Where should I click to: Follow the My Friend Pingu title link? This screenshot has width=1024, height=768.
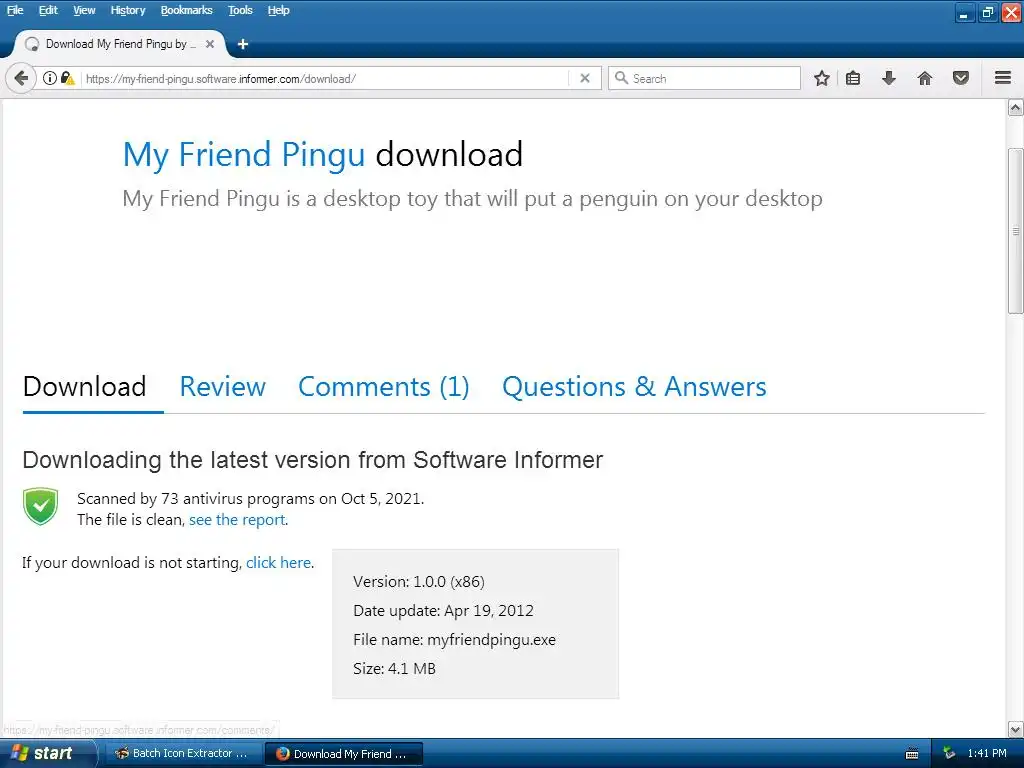[244, 155]
